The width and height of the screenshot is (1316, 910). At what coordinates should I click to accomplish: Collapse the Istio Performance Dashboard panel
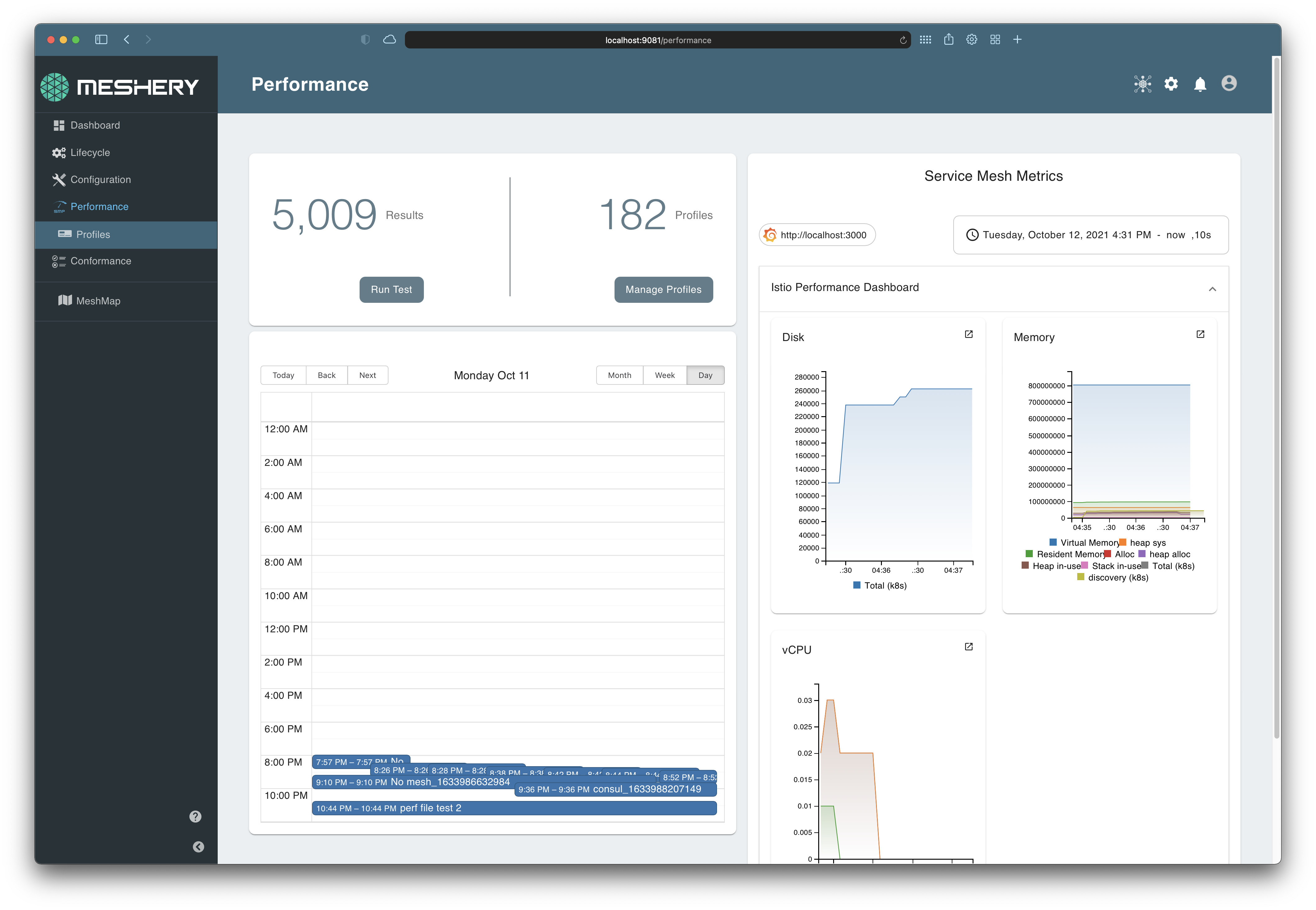point(1212,289)
